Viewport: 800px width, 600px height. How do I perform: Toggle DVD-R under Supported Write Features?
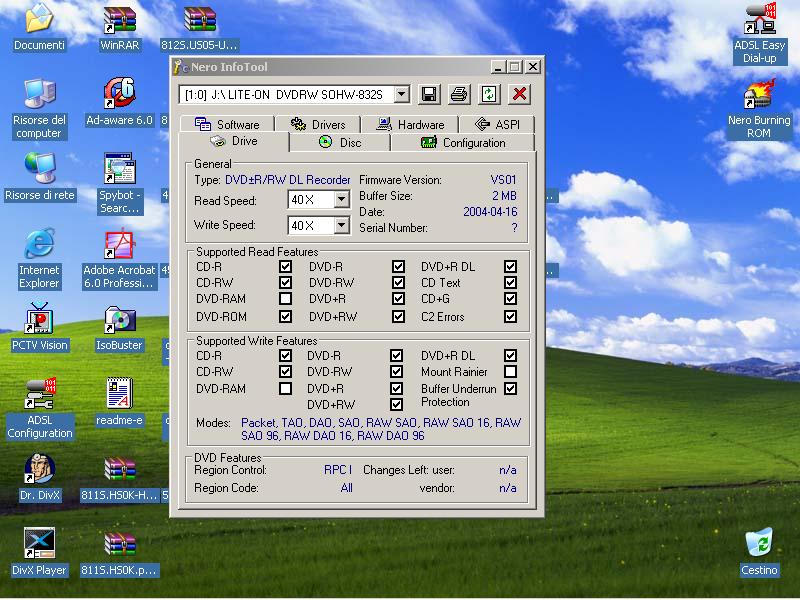[x=396, y=355]
